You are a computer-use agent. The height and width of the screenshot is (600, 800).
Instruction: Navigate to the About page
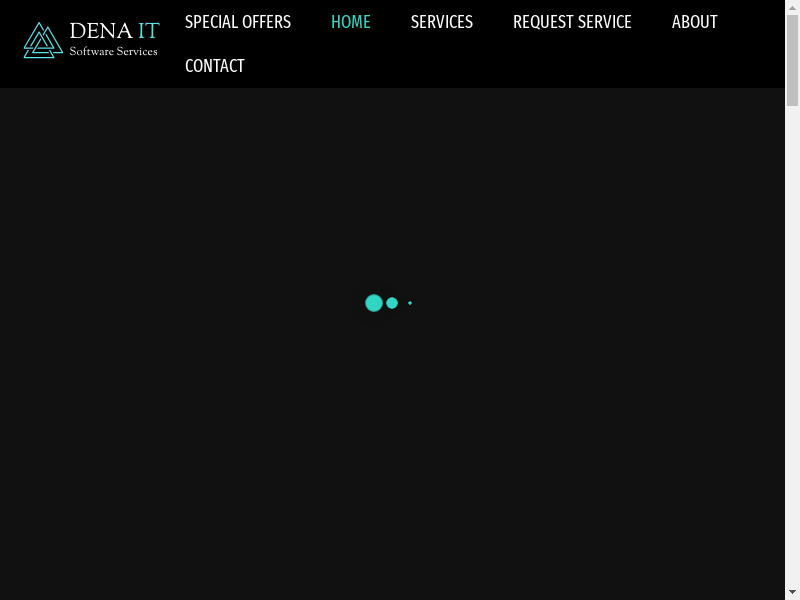pos(694,22)
